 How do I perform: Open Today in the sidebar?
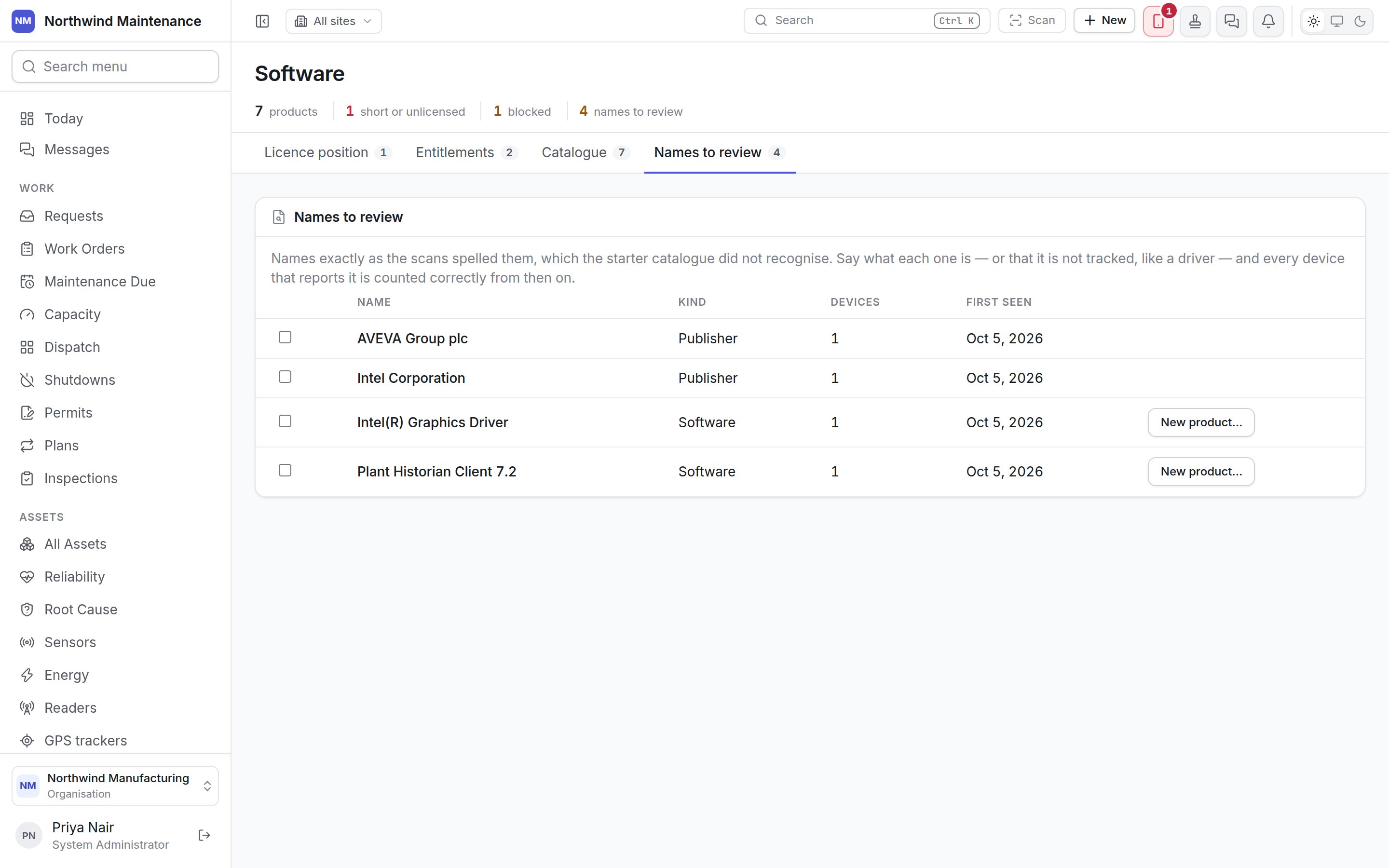click(115, 118)
